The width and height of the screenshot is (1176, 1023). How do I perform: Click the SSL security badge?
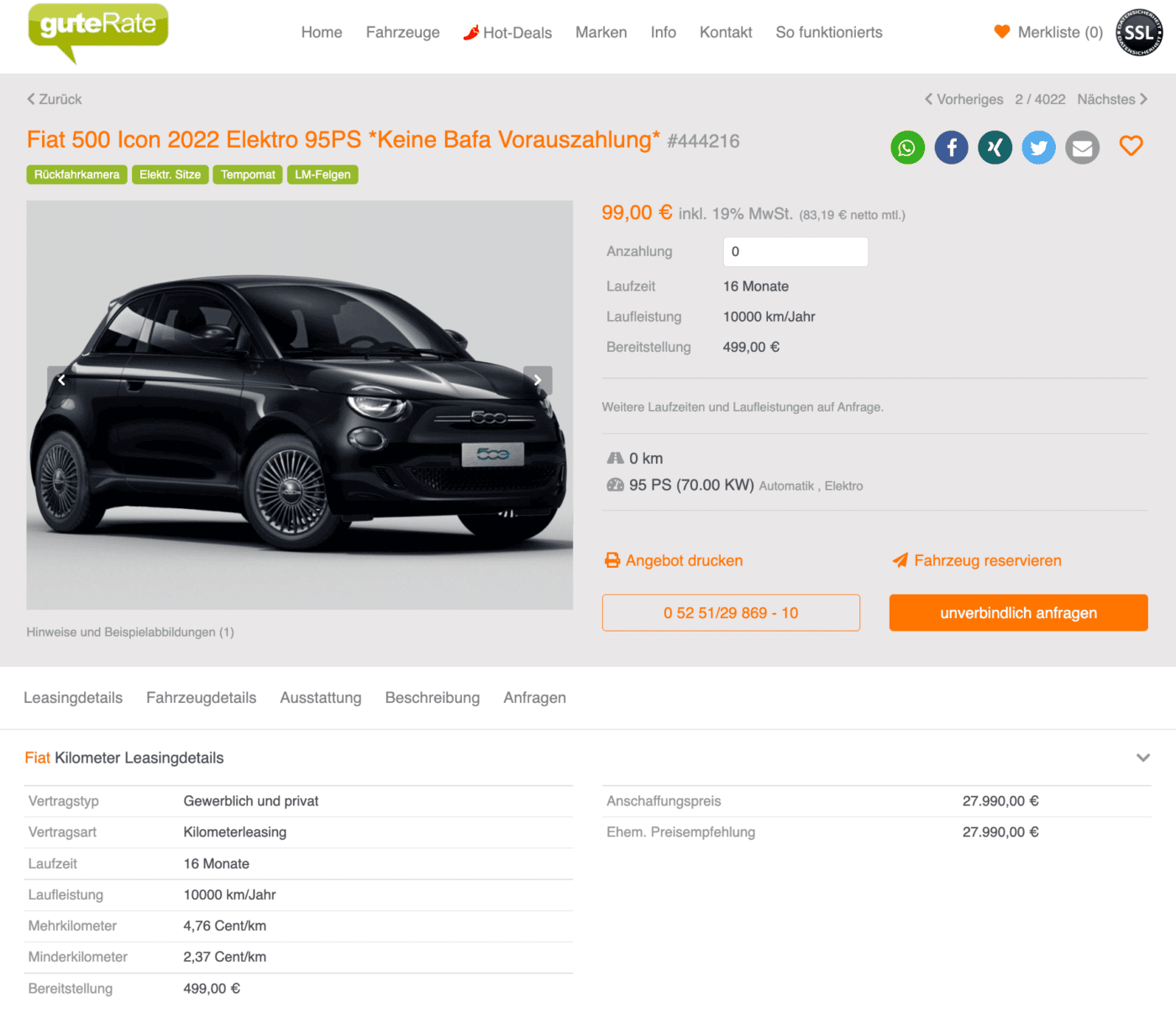coord(1138,33)
